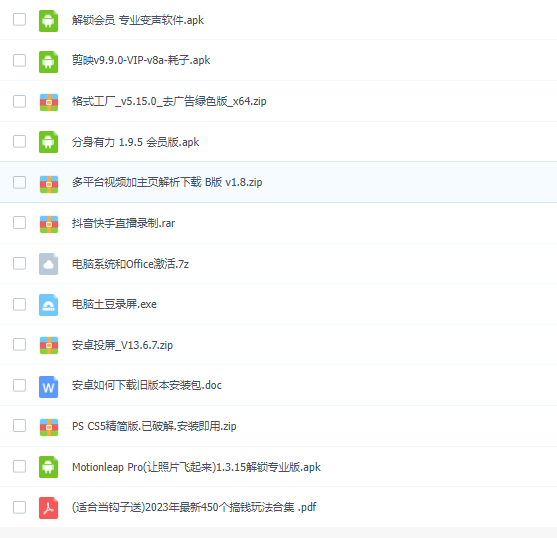This screenshot has height=538, width=557.
Task: Open file name 安卓如何下载旧版本安装包.doc
Action: [x=147, y=385]
